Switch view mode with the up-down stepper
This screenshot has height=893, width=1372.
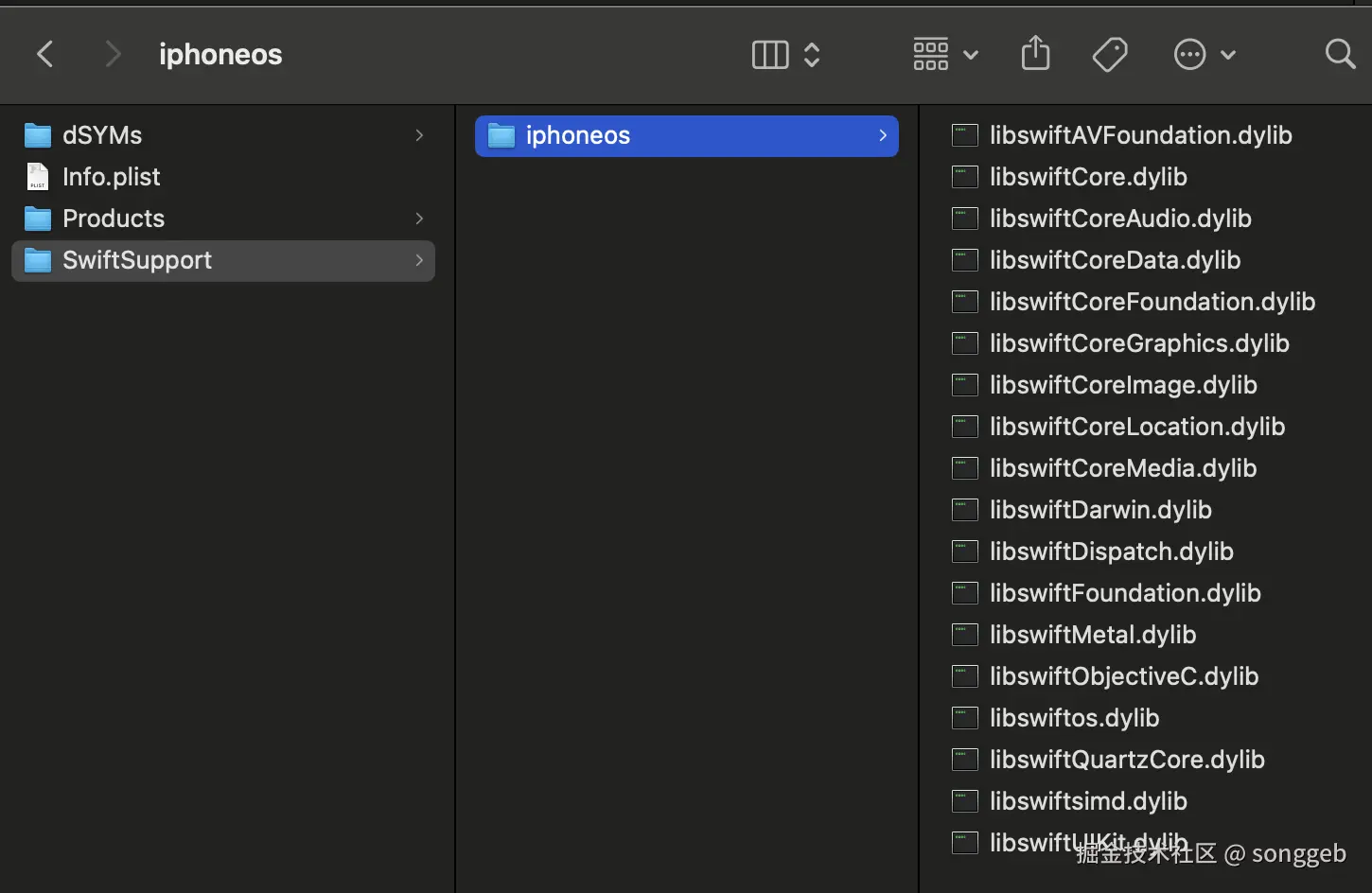pyautogui.click(x=812, y=55)
